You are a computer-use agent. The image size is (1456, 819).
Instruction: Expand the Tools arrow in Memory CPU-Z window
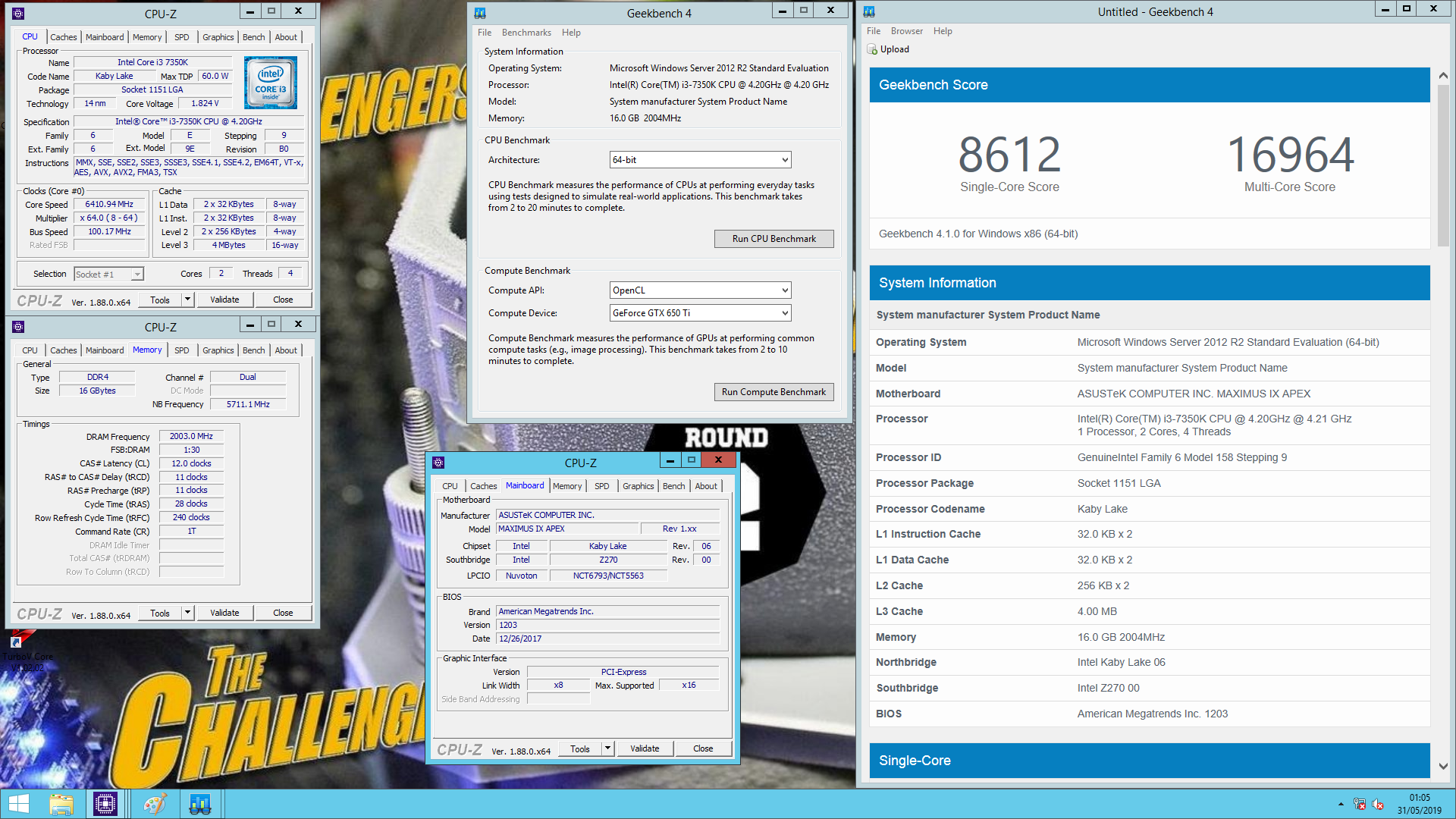187,613
